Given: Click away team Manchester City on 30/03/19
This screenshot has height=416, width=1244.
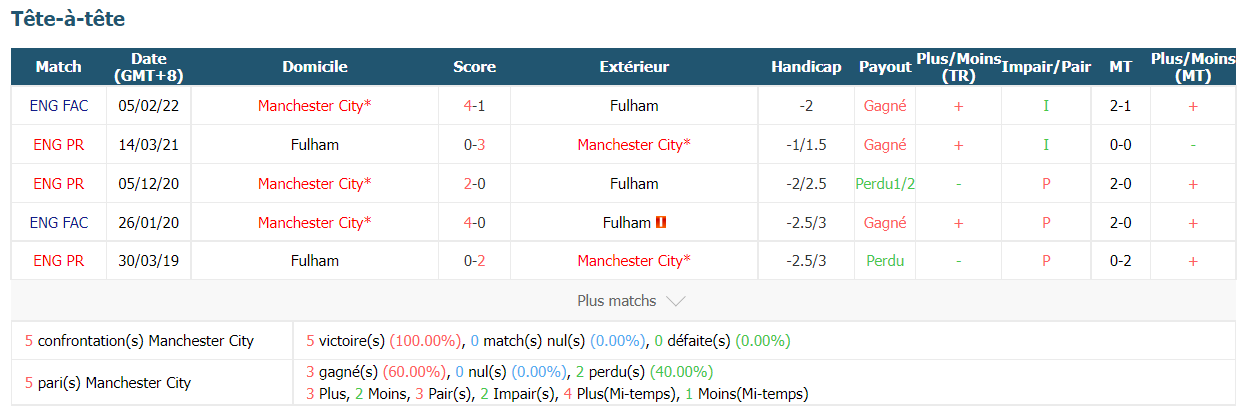Looking at the screenshot, I should click(x=634, y=261).
